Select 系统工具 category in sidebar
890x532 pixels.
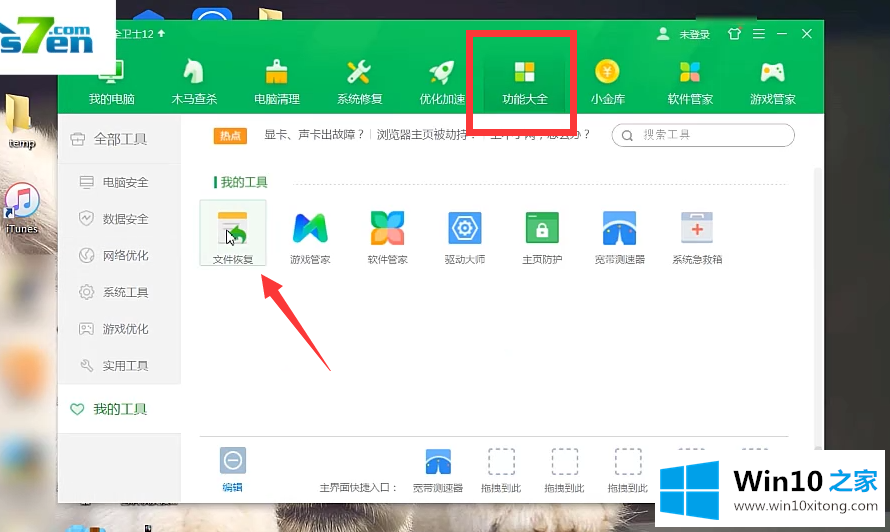(119, 292)
